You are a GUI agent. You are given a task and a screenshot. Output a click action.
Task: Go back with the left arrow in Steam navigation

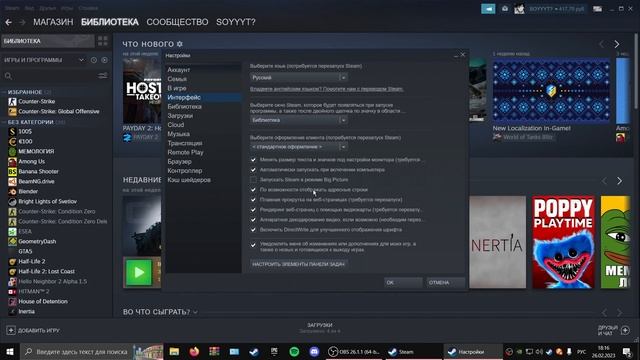point(8,22)
